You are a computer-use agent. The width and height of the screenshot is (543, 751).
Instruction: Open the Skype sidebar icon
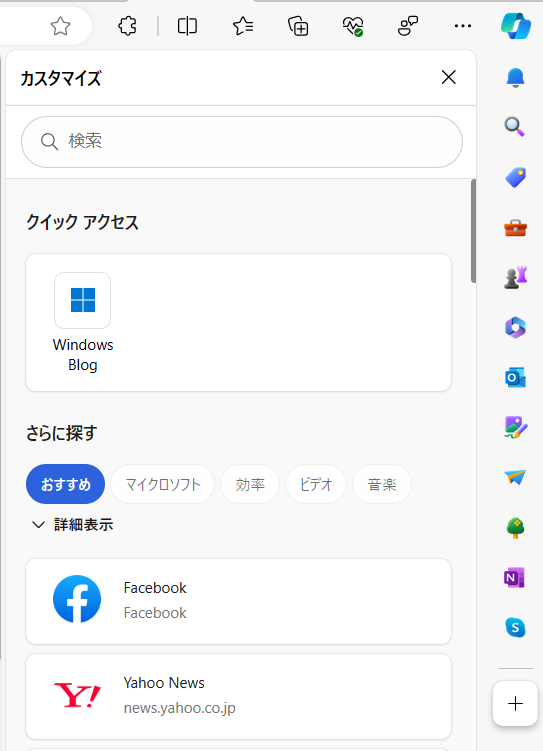pos(515,627)
